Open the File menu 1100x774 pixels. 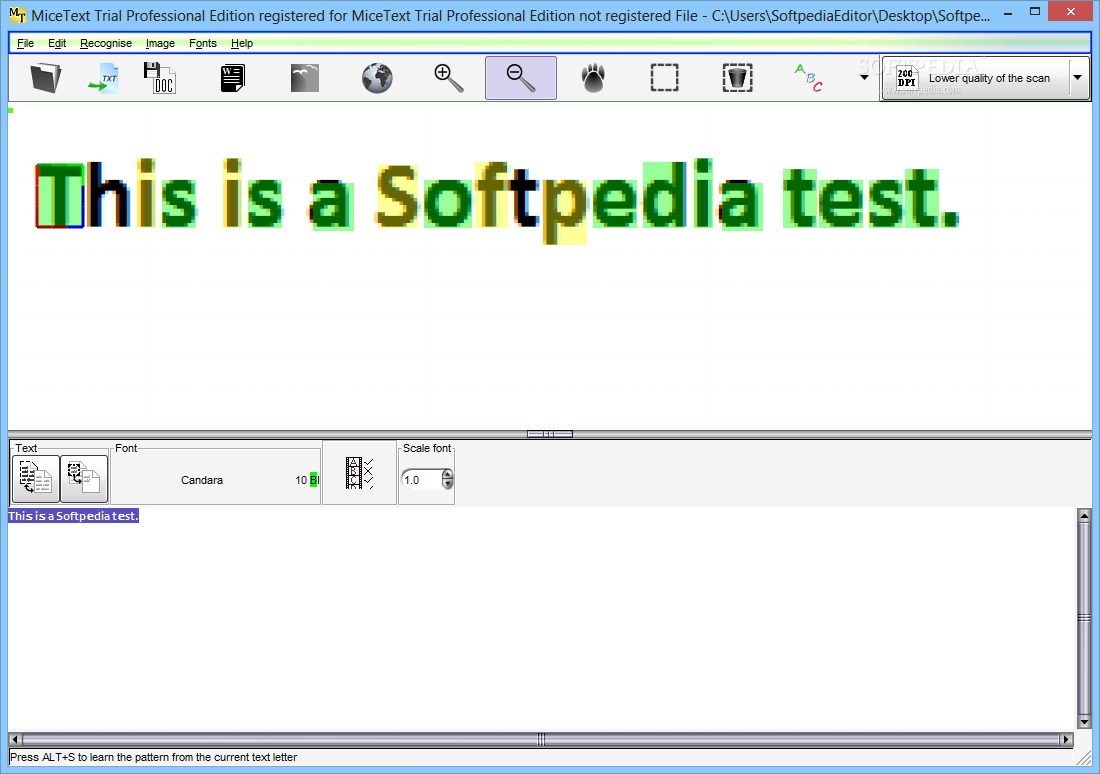[x=25, y=43]
